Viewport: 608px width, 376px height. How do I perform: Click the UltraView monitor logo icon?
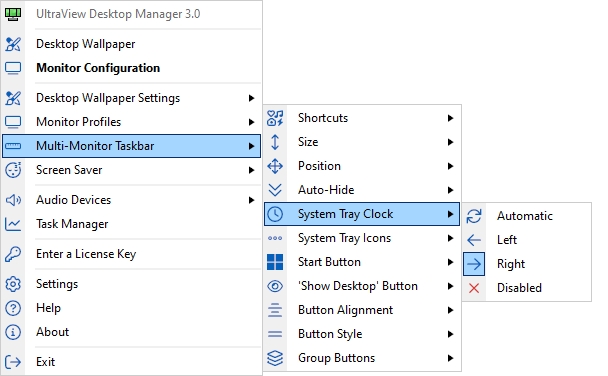pyautogui.click(x=13, y=14)
